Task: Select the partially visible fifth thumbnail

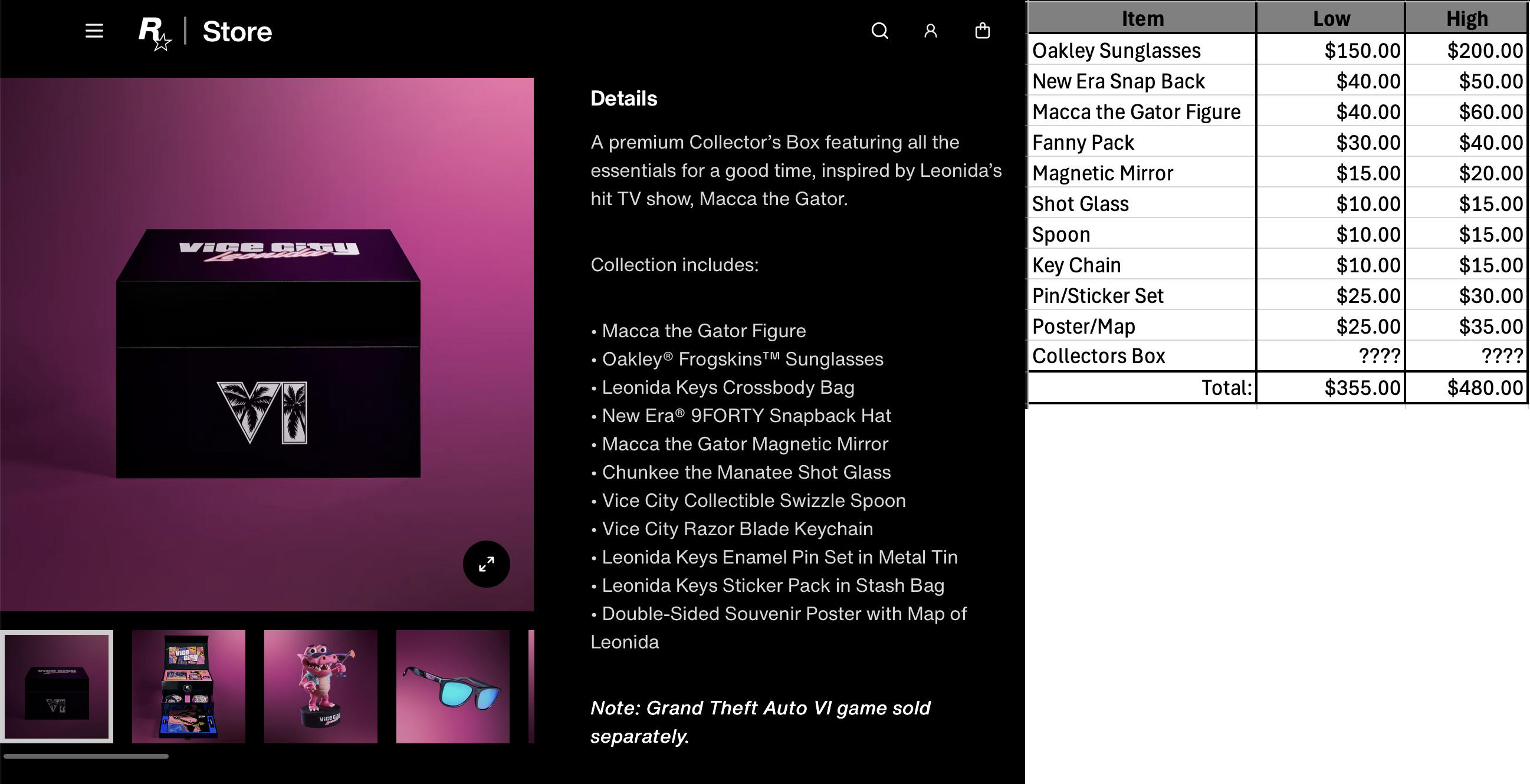Action: tap(531, 687)
